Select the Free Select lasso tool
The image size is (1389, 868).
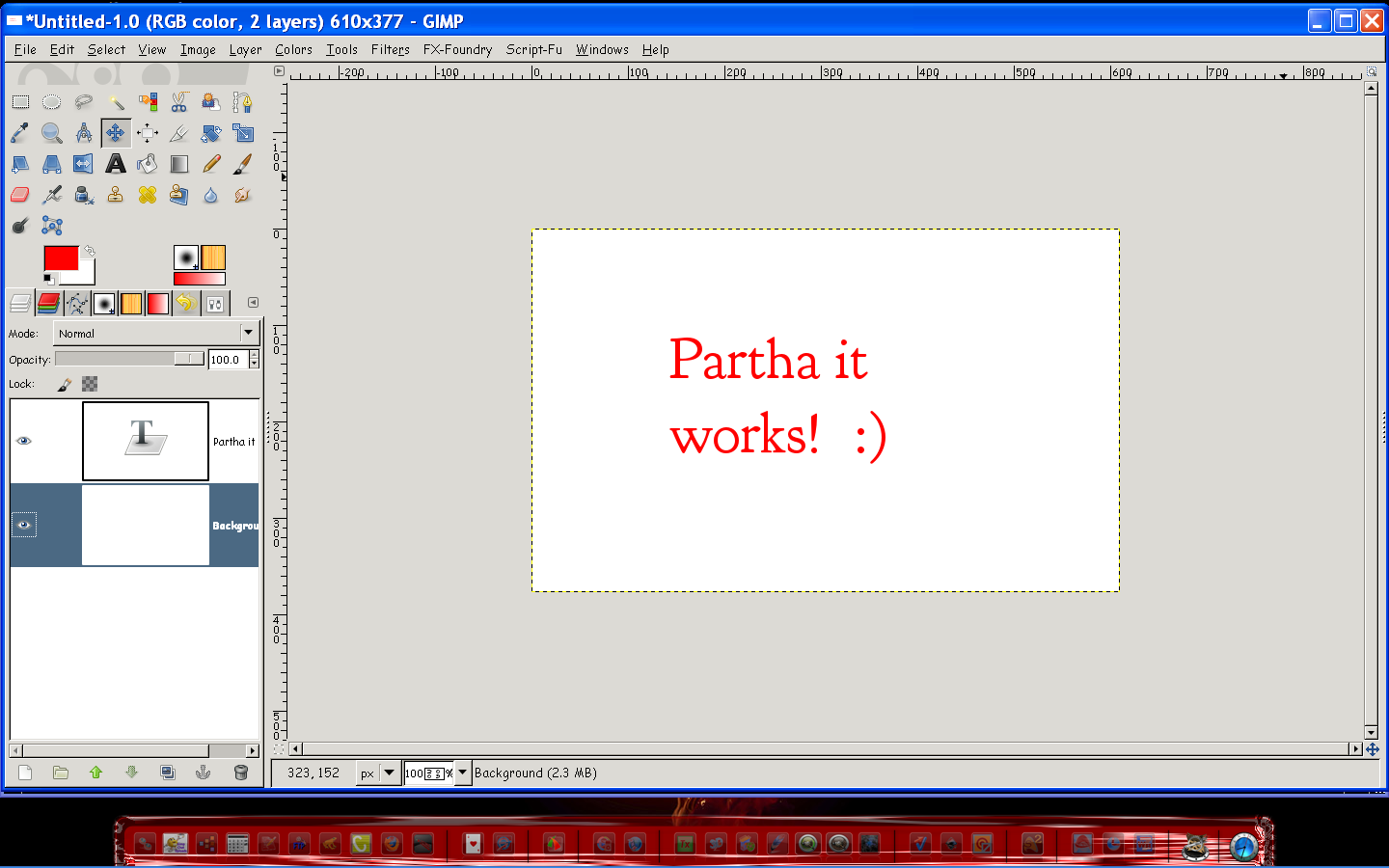(x=84, y=101)
